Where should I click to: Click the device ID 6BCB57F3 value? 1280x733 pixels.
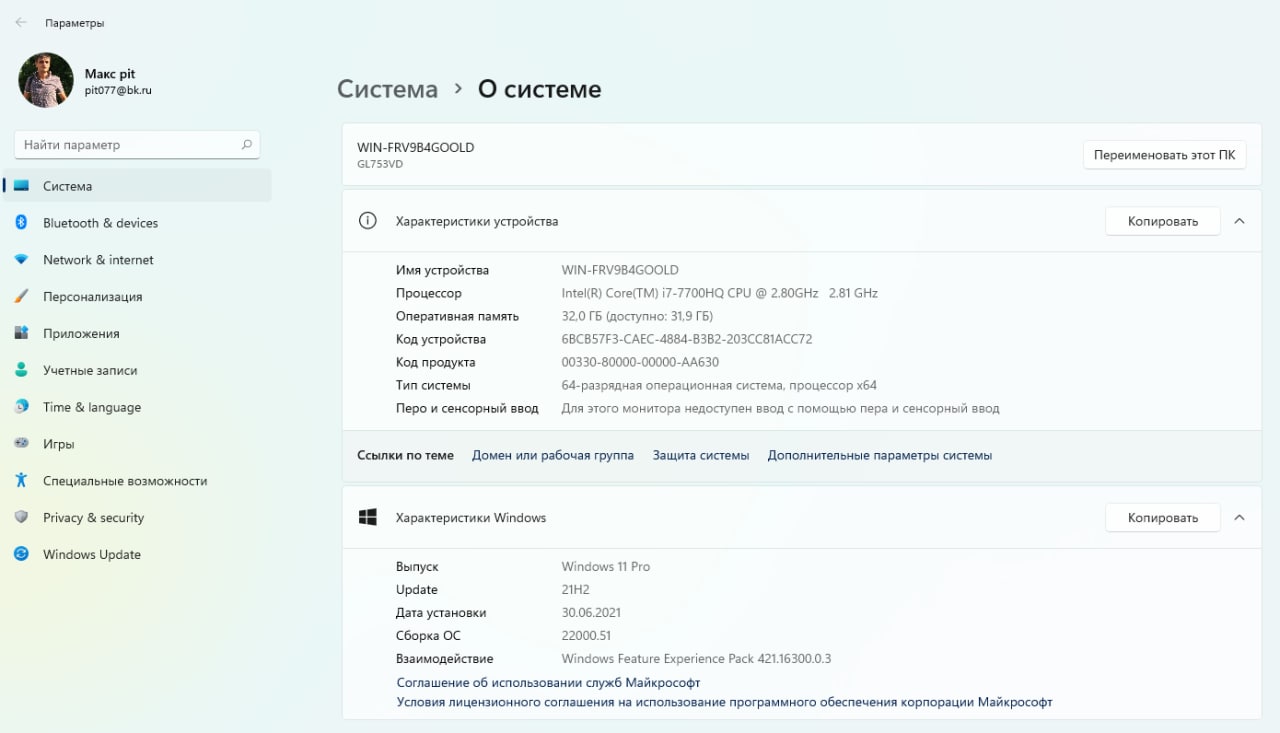687,339
